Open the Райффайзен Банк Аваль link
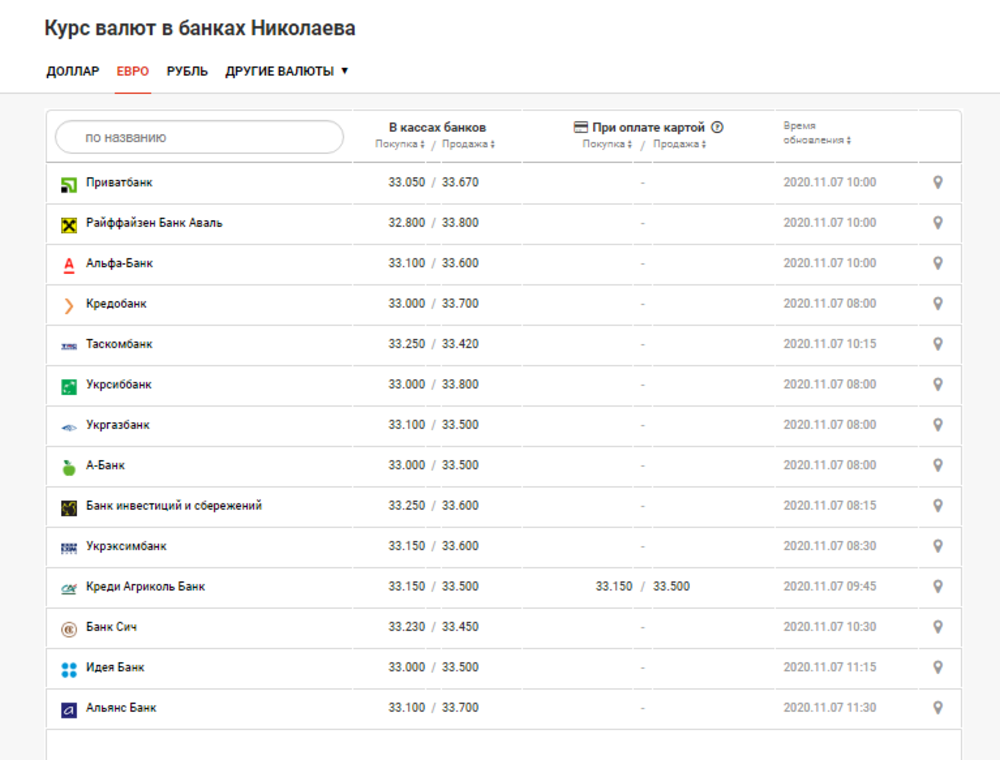This screenshot has width=1000, height=760. 154,223
